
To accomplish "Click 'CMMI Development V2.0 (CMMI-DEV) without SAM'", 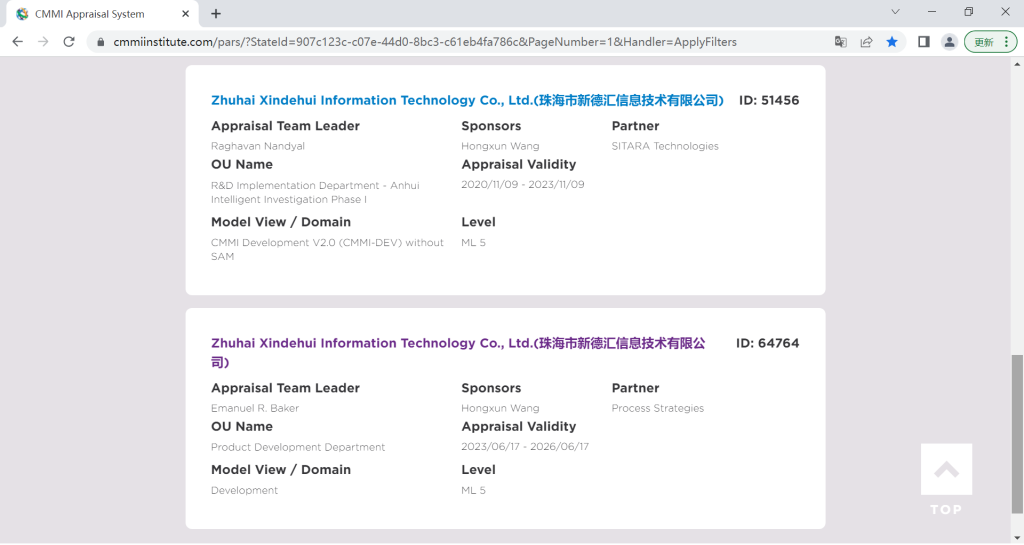I will [x=327, y=249].
